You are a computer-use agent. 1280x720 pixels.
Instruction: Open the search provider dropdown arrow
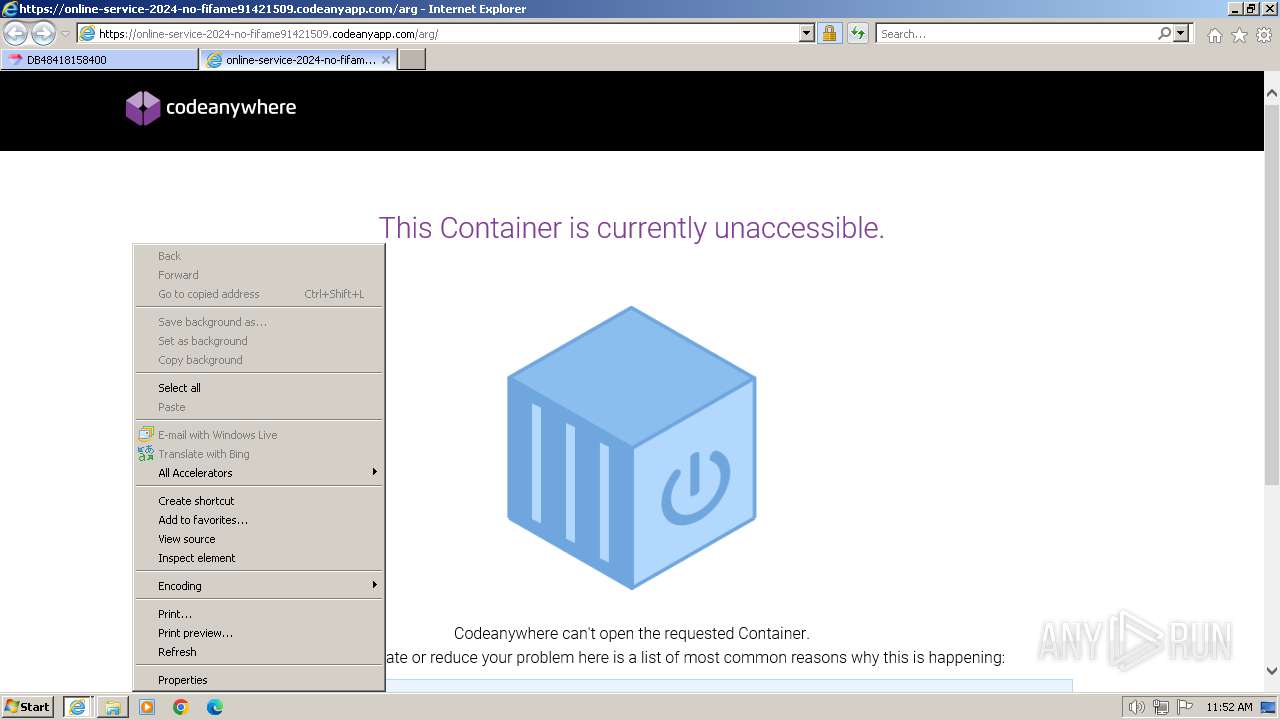point(1181,34)
